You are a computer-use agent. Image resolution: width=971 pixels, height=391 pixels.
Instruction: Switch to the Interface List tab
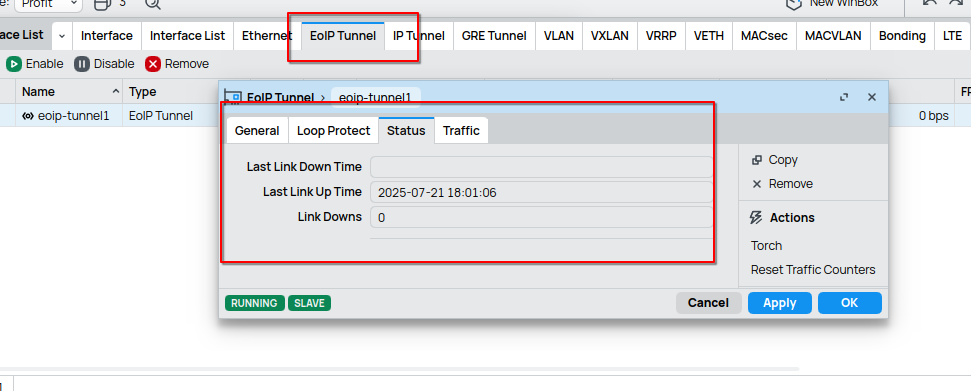pos(187,36)
